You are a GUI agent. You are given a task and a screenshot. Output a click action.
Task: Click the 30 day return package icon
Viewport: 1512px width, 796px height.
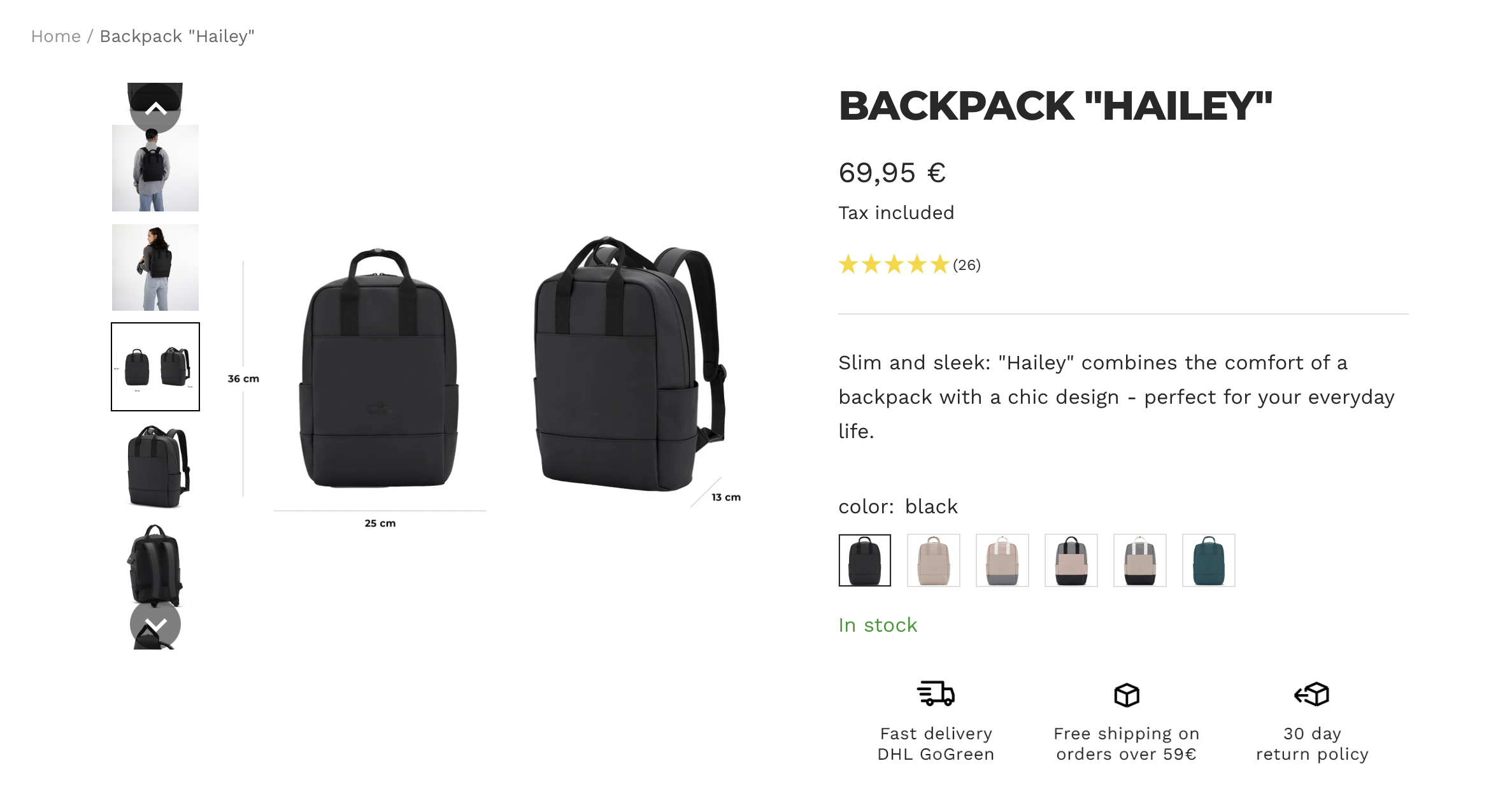[1311, 694]
